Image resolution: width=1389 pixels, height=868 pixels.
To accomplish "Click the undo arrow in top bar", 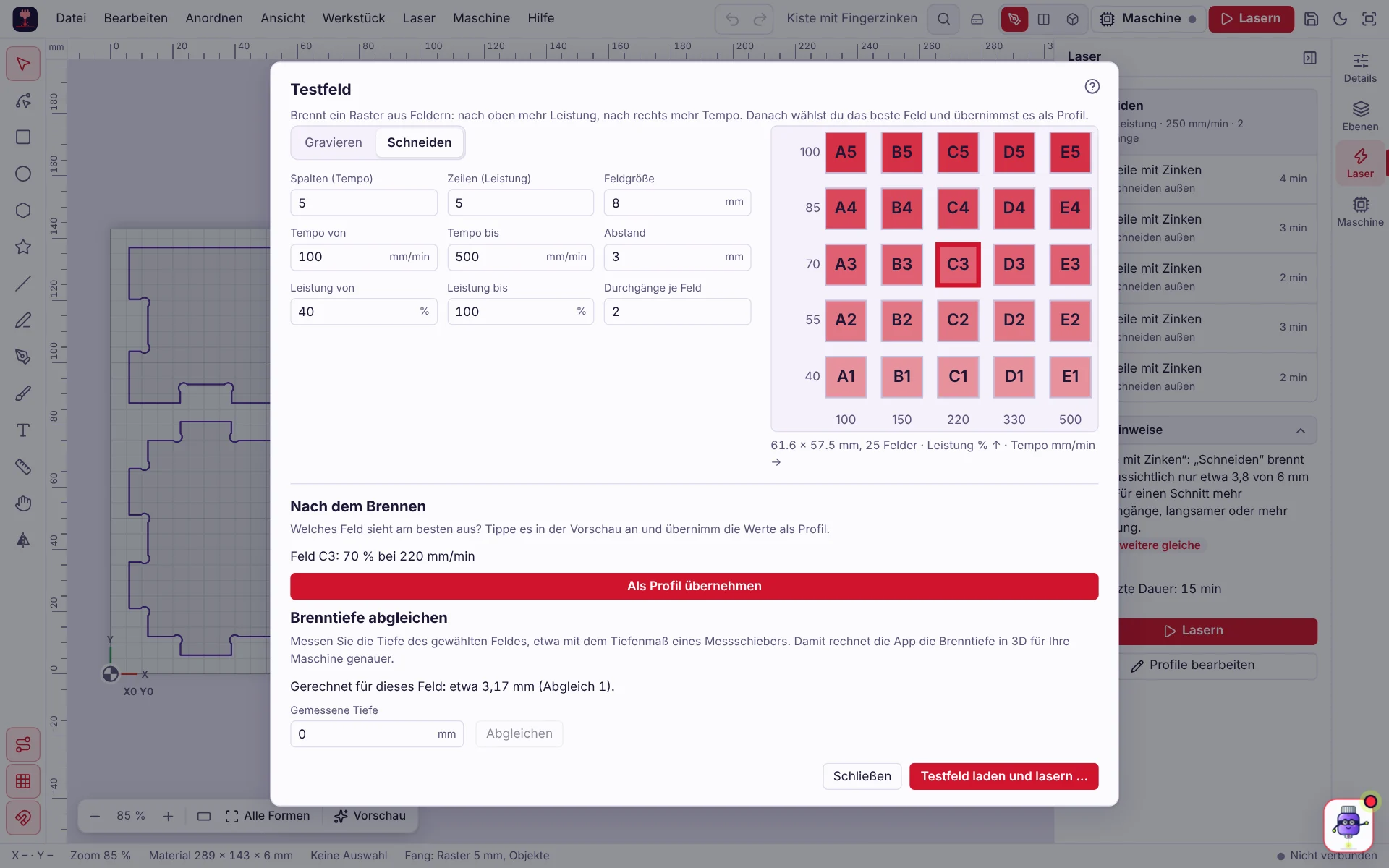I will [x=732, y=19].
